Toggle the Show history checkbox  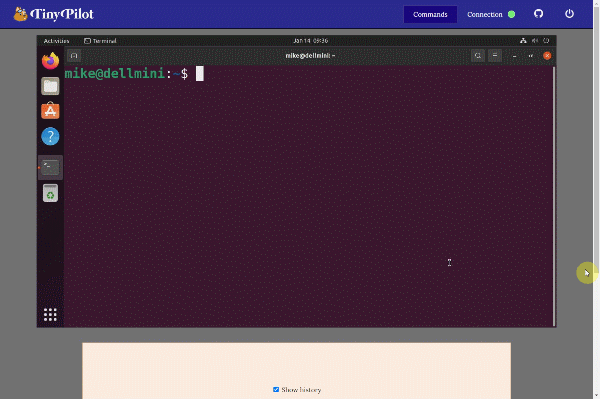[276, 389]
